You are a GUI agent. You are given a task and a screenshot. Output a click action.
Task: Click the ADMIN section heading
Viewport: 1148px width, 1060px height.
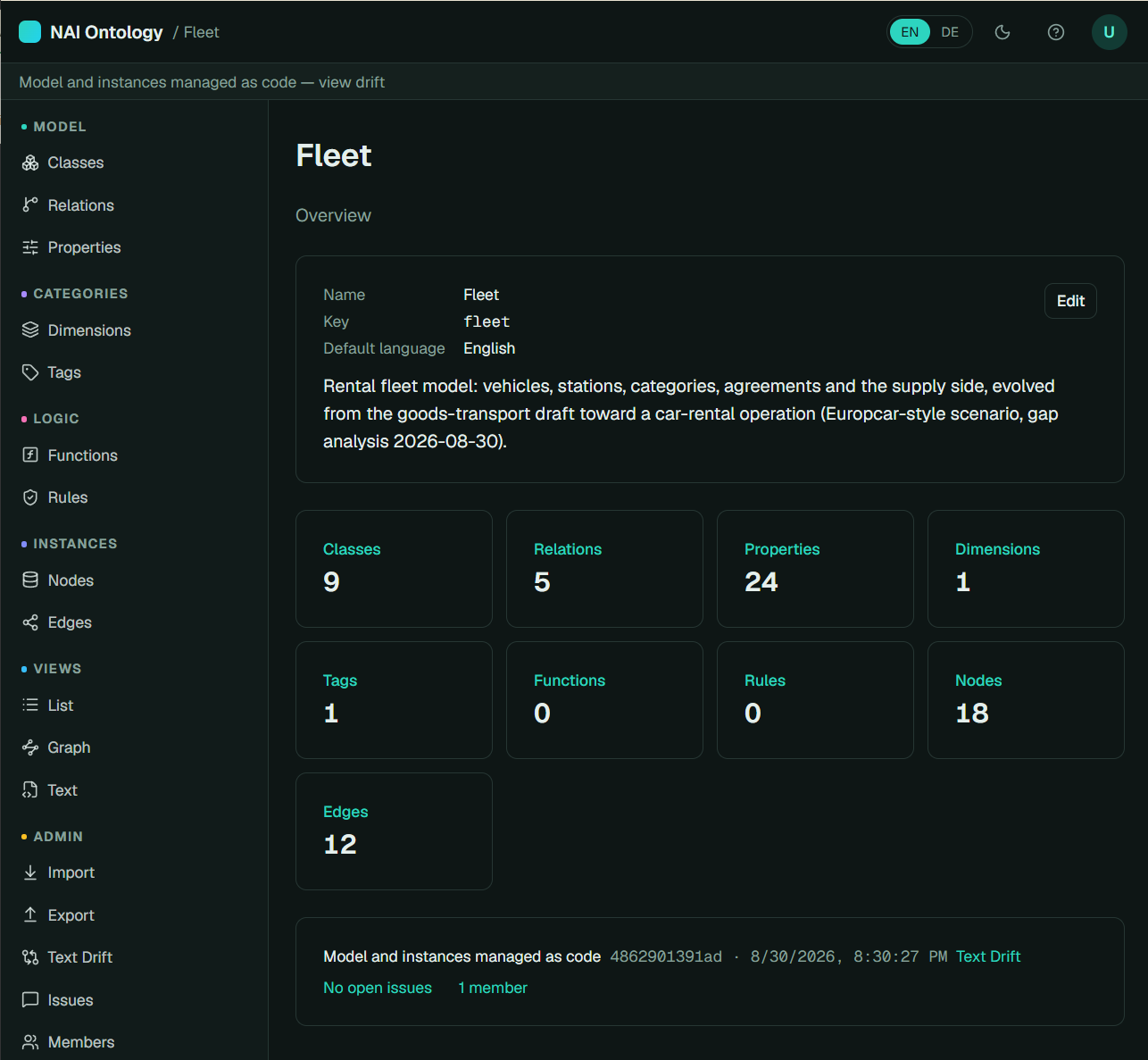(x=58, y=837)
